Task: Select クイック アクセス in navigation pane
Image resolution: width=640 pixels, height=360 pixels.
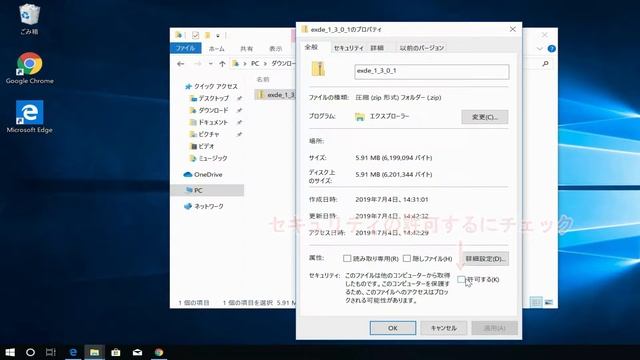Action: point(211,87)
